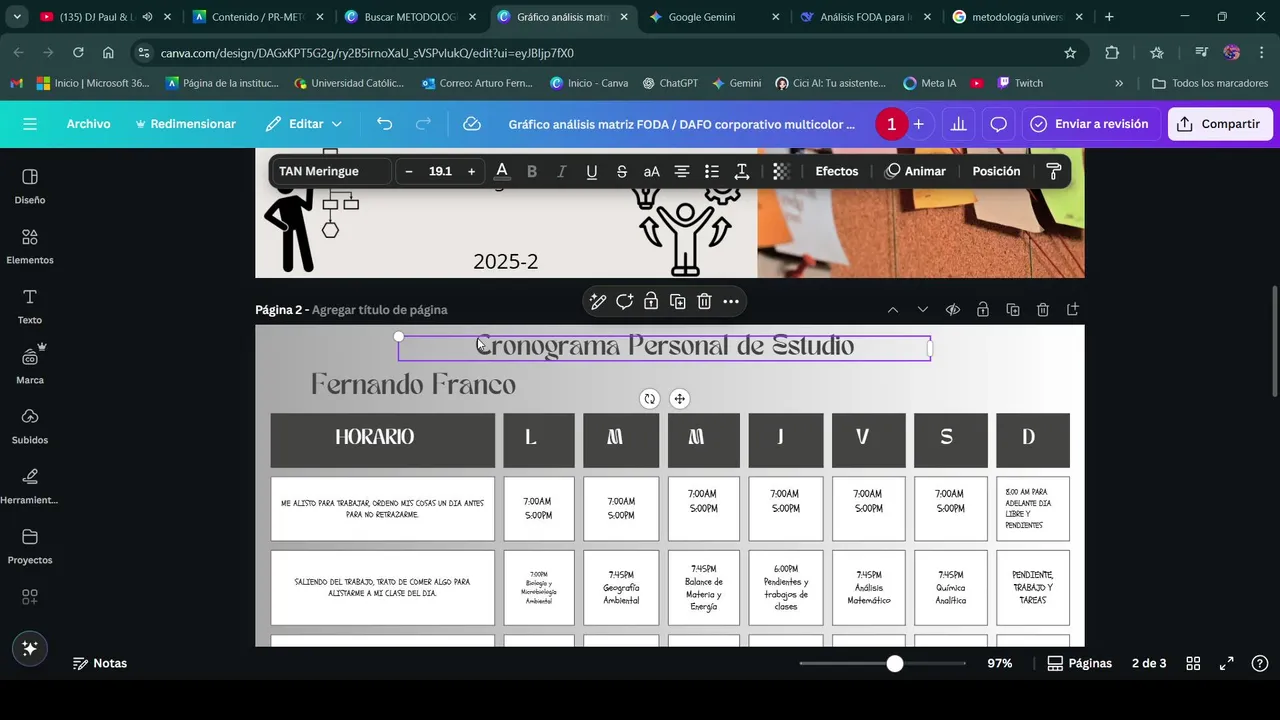The image size is (1280, 720).
Task: Switch to Google Gemini browser tab
Action: click(701, 17)
